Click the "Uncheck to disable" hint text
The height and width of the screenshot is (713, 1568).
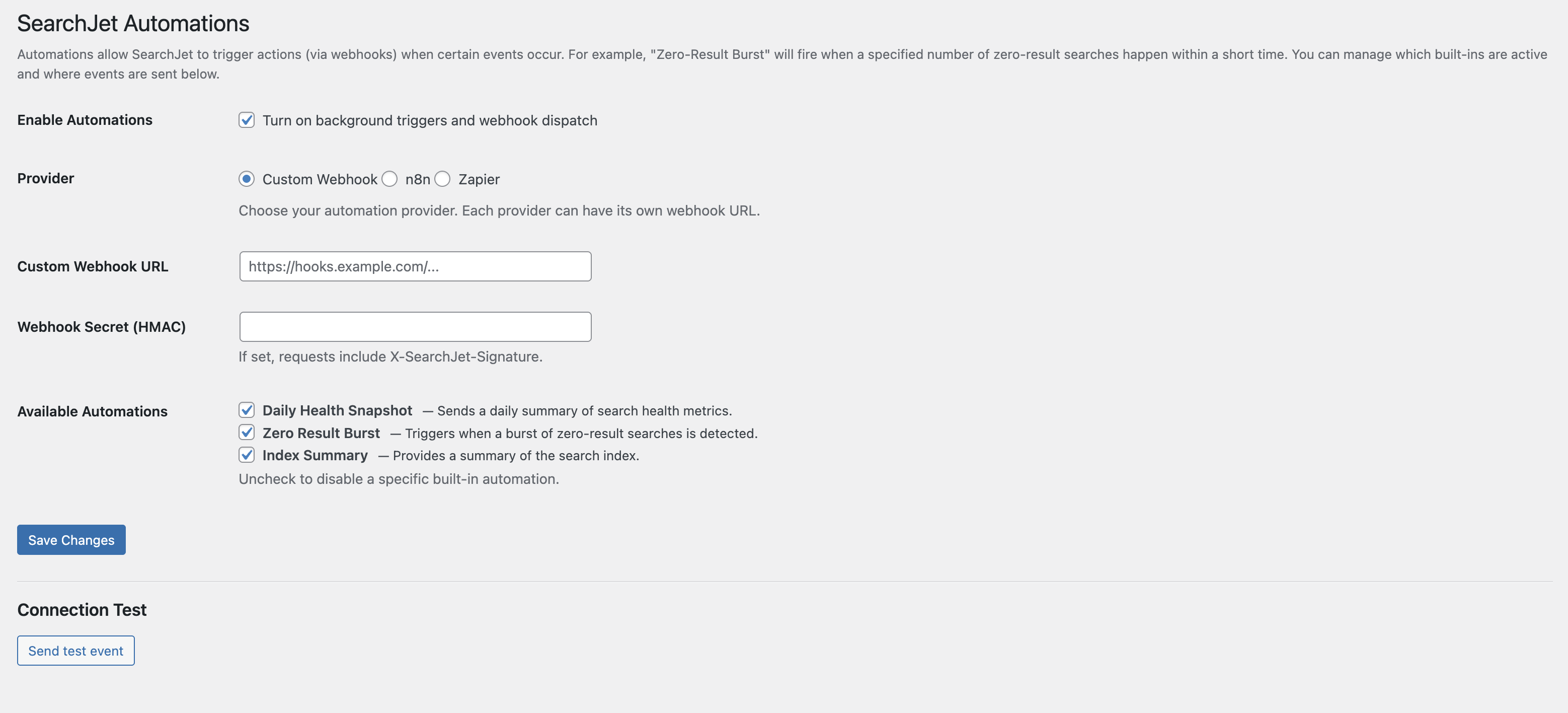[399, 479]
